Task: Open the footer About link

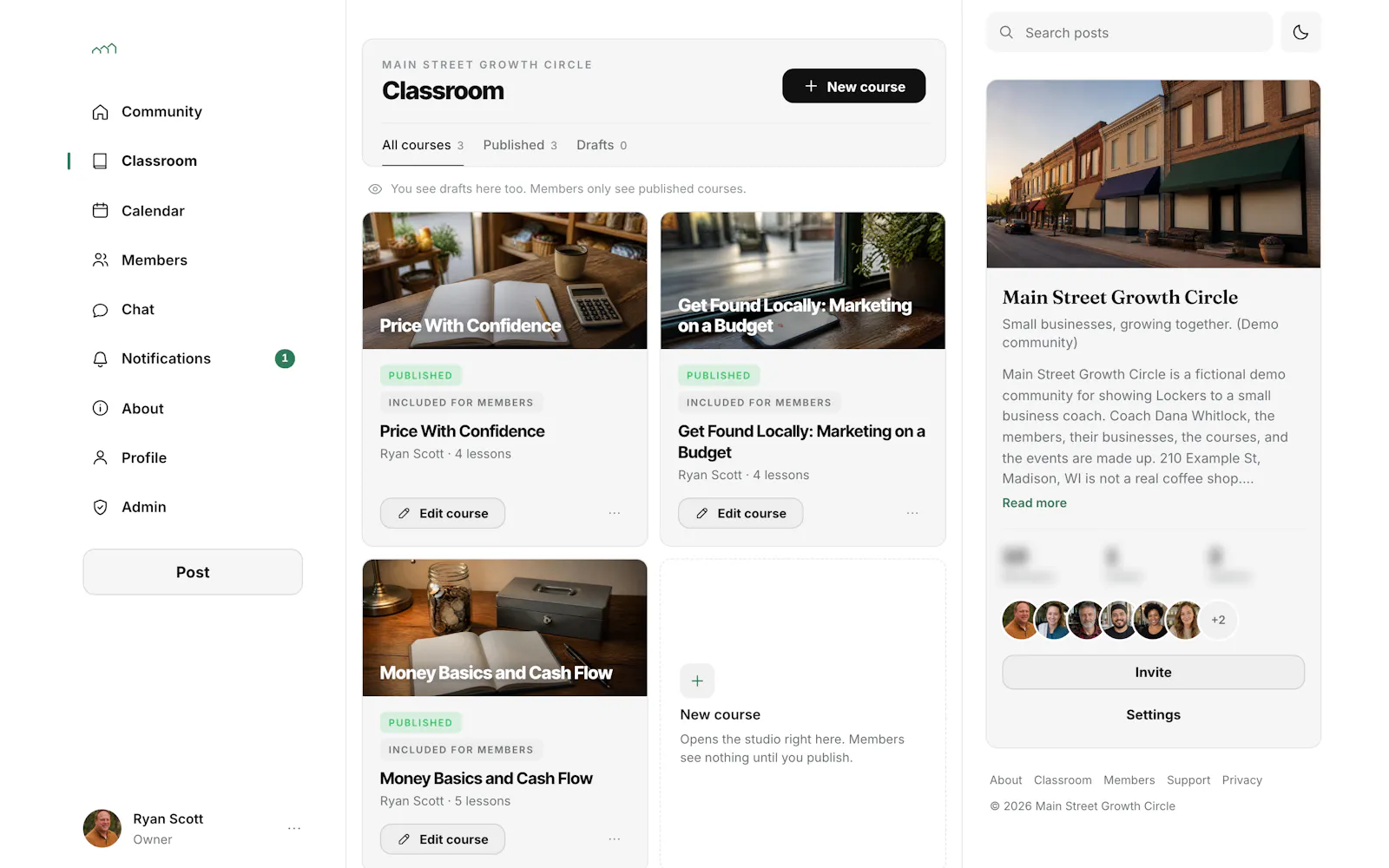Action: click(x=1005, y=780)
